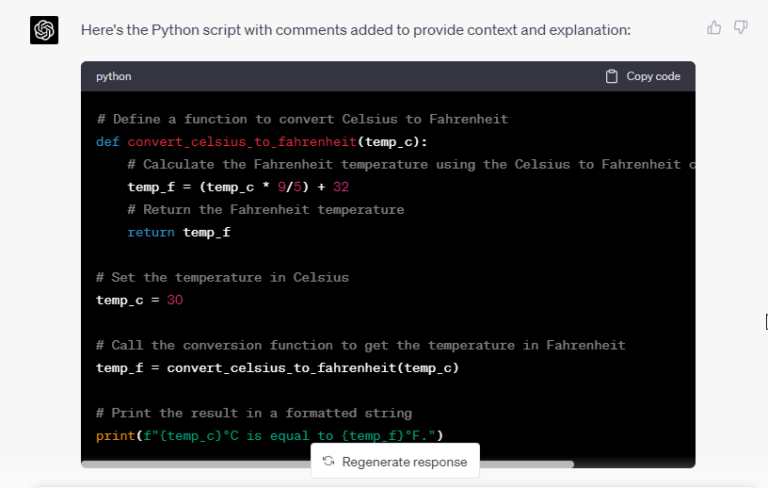This screenshot has height=488, width=768.
Task: Click the ChatGPT logo avatar
Action: tap(44, 31)
